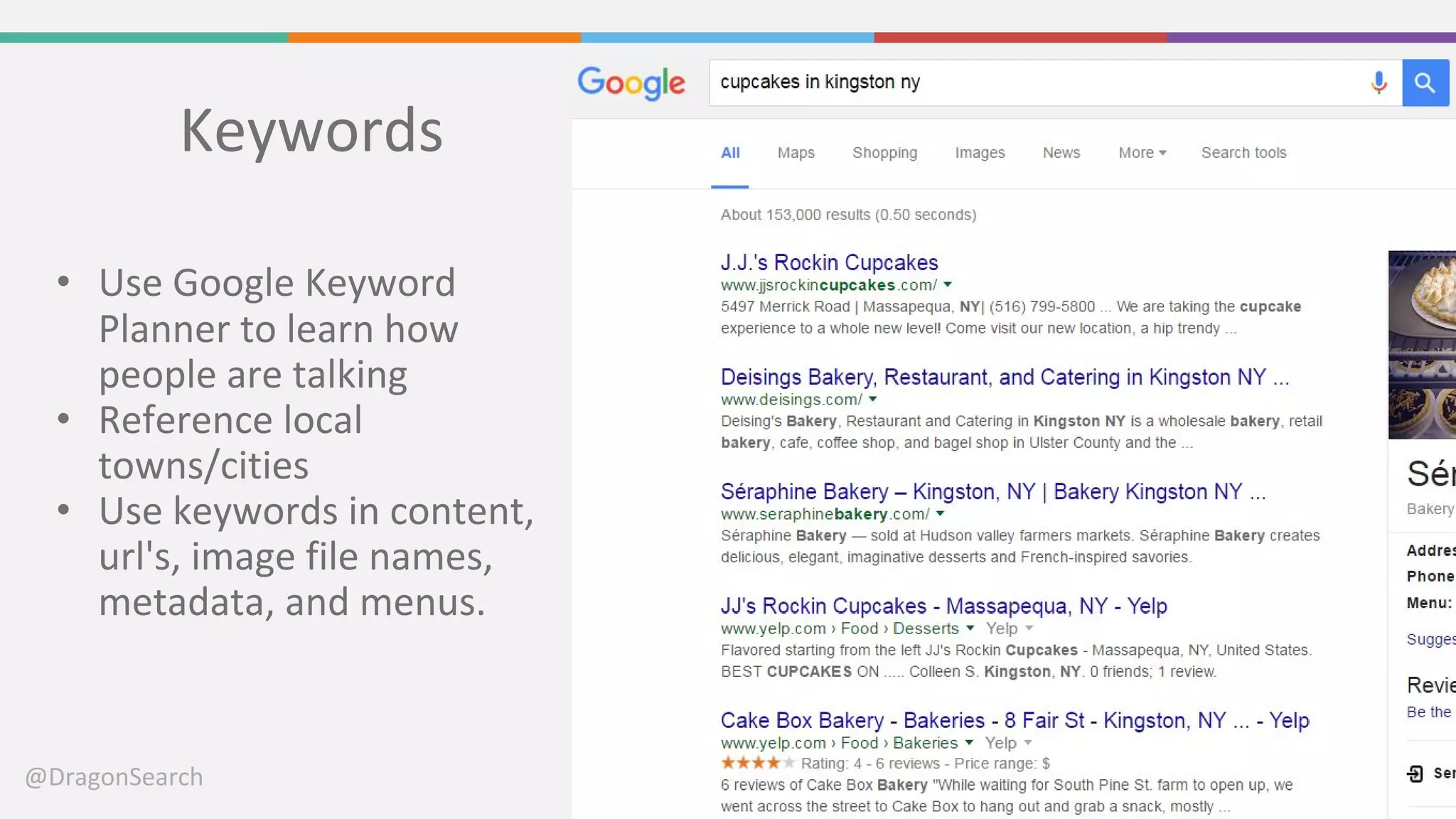Expand dropdown arrow next to jjsrockincupcakes.com URL
Viewport: 1456px width, 819px height.
948,284
